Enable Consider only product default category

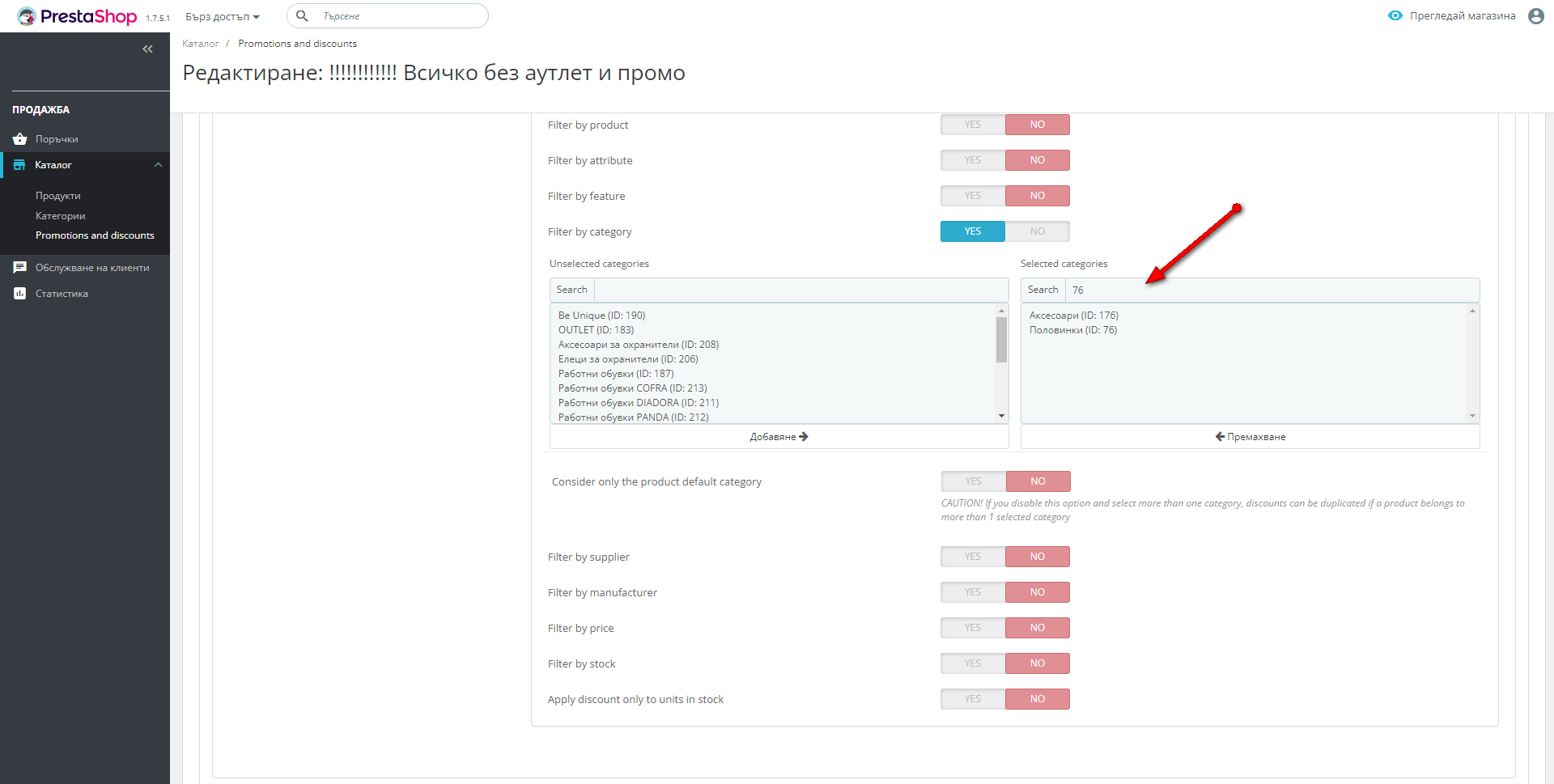tap(974, 481)
